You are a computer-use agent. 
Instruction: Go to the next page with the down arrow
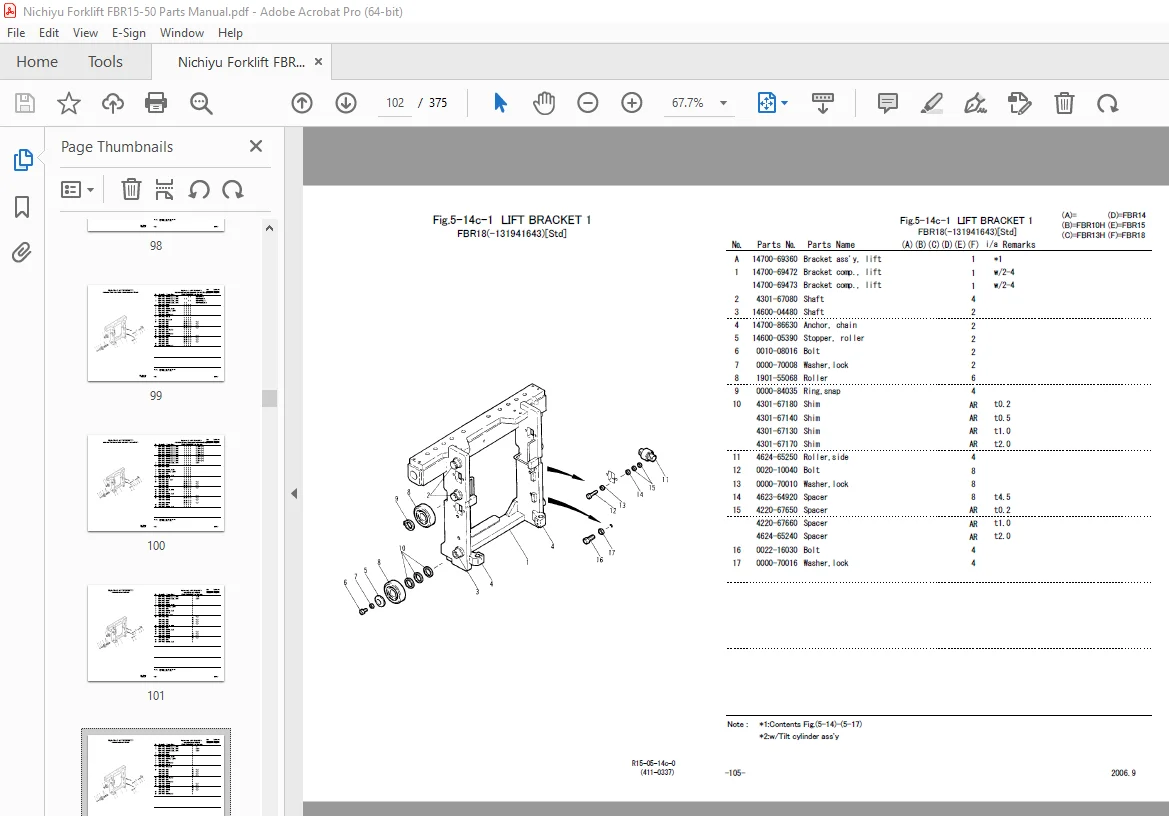pyautogui.click(x=346, y=103)
